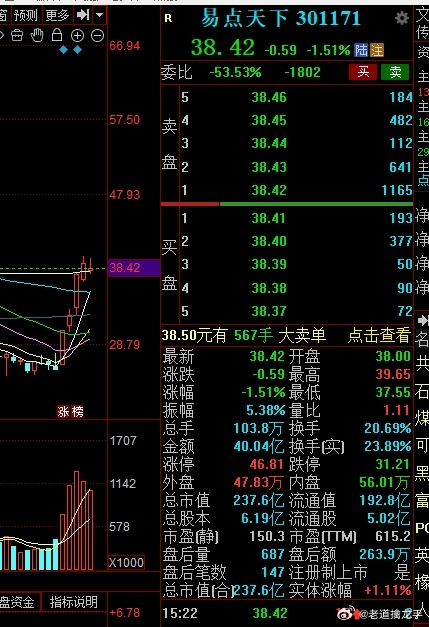Click the yellow R marker beside the stock name
The height and width of the screenshot is (627, 429).
point(168,18)
